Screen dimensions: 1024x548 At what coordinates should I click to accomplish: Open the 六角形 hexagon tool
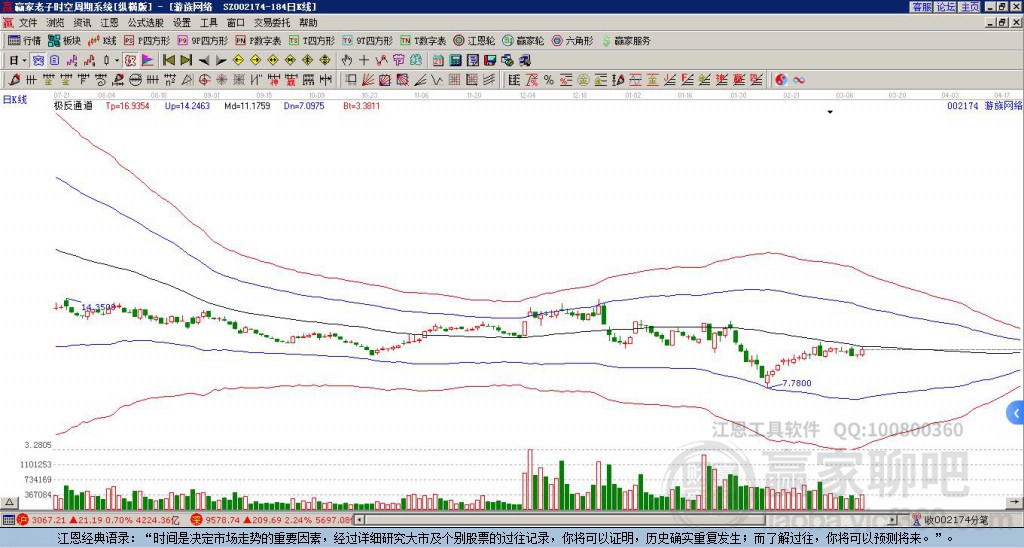point(572,40)
